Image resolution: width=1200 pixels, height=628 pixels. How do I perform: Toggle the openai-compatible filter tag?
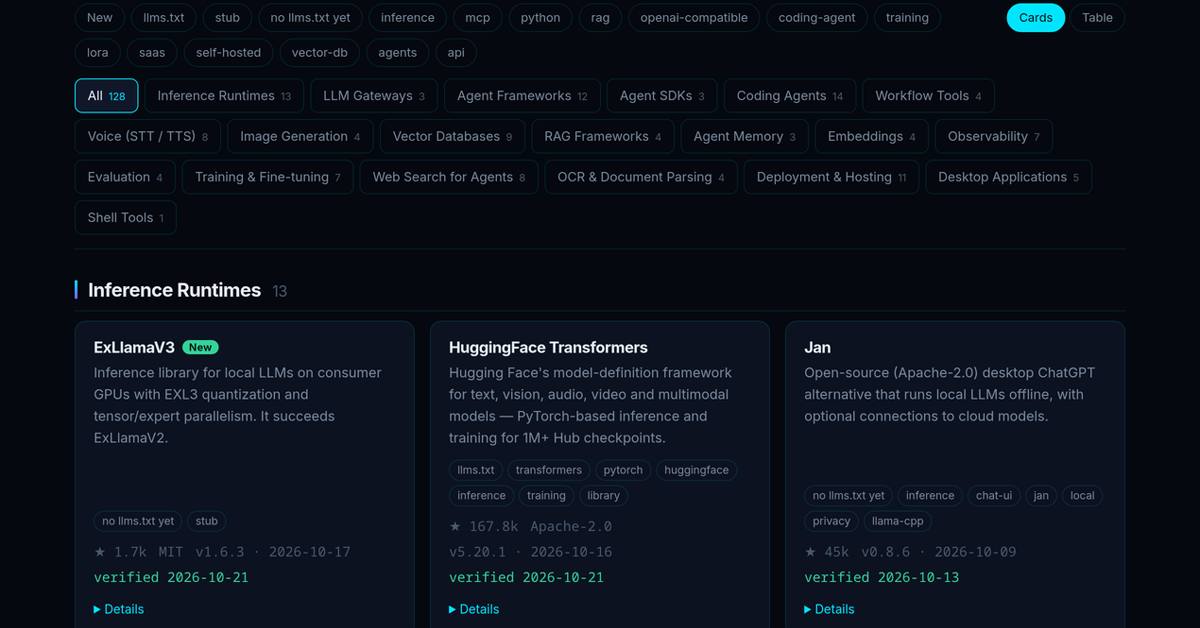point(694,18)
